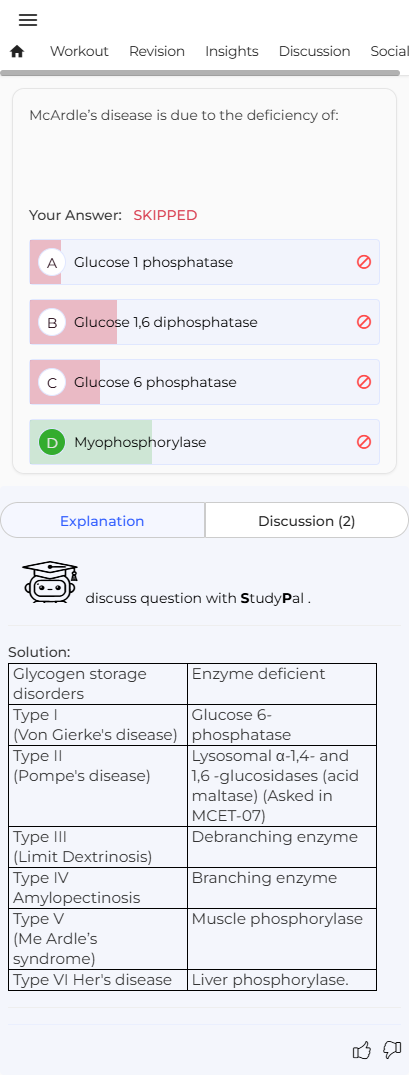Select option C circle
This screenshot has width=409, height=1075.
51,382
